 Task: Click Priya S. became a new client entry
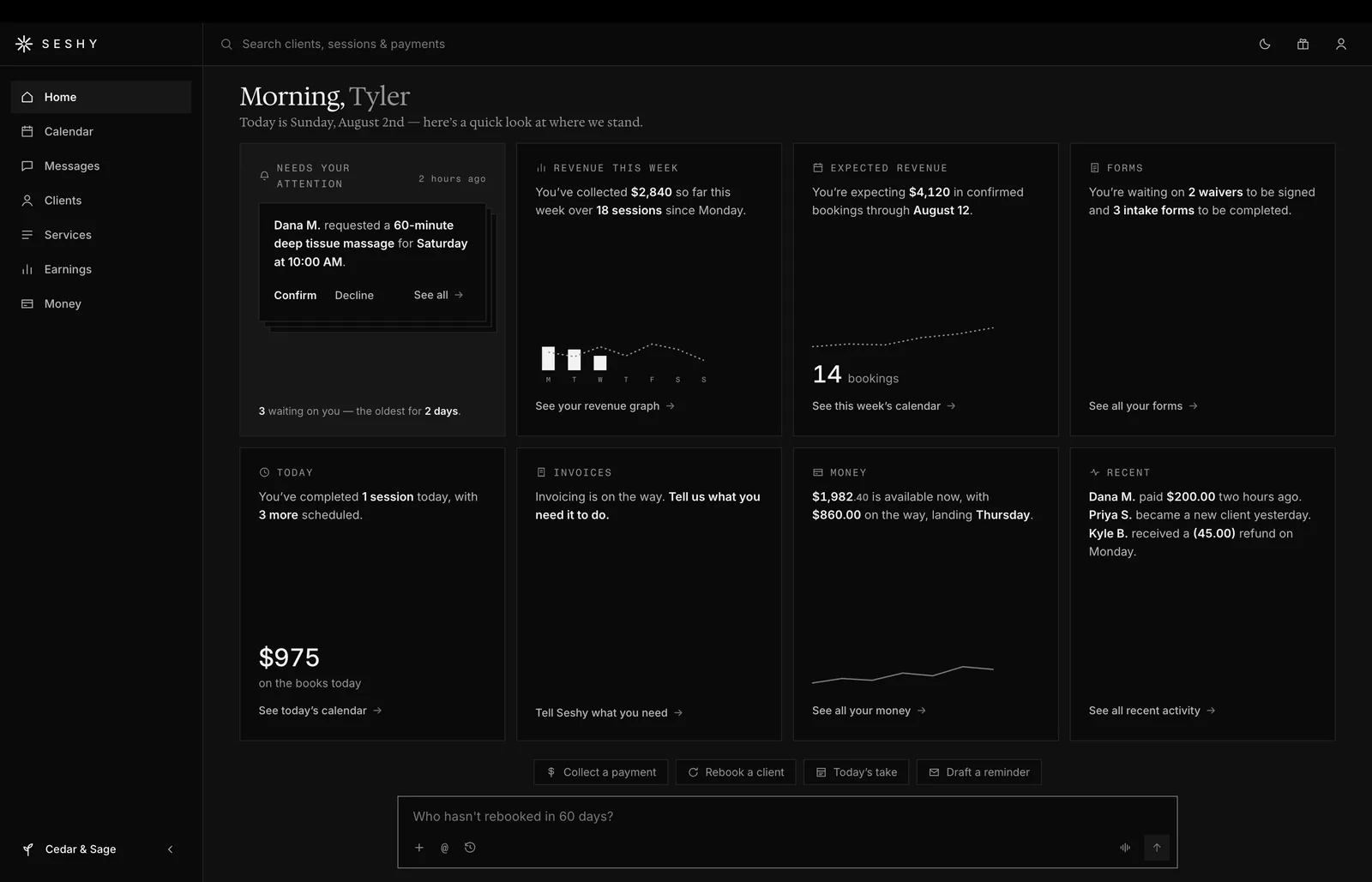click(x=1200, y=515)
